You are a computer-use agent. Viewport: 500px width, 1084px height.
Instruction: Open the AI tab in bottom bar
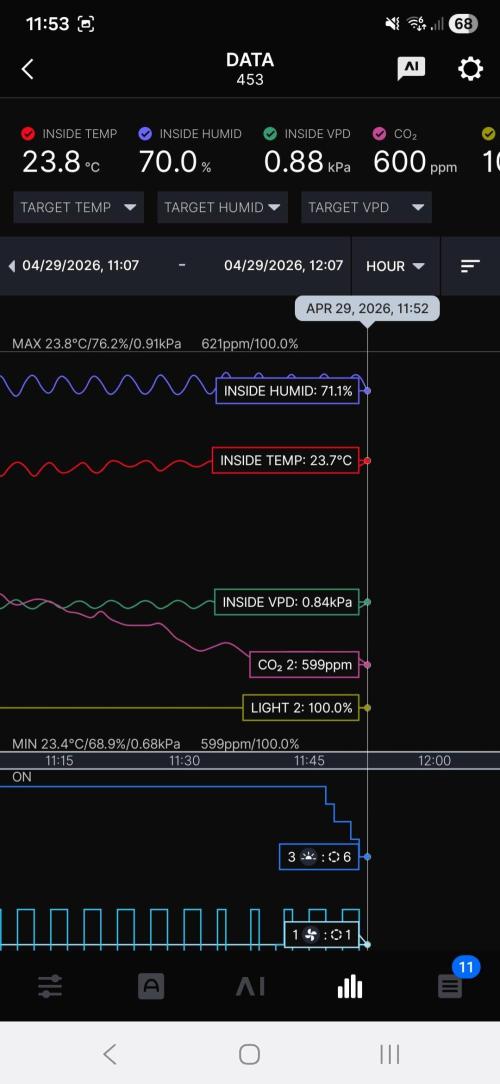[250, 987]
